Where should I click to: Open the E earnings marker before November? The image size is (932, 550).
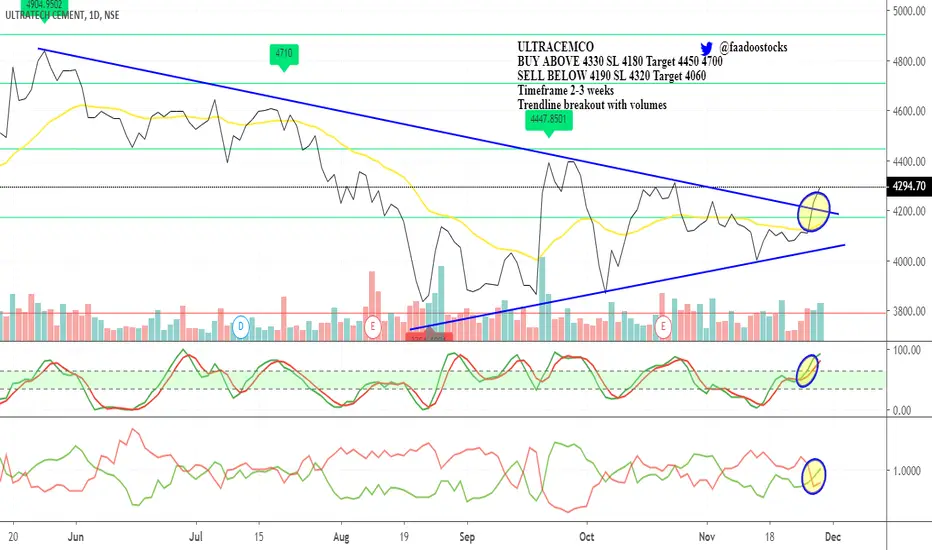pos(663,326)
